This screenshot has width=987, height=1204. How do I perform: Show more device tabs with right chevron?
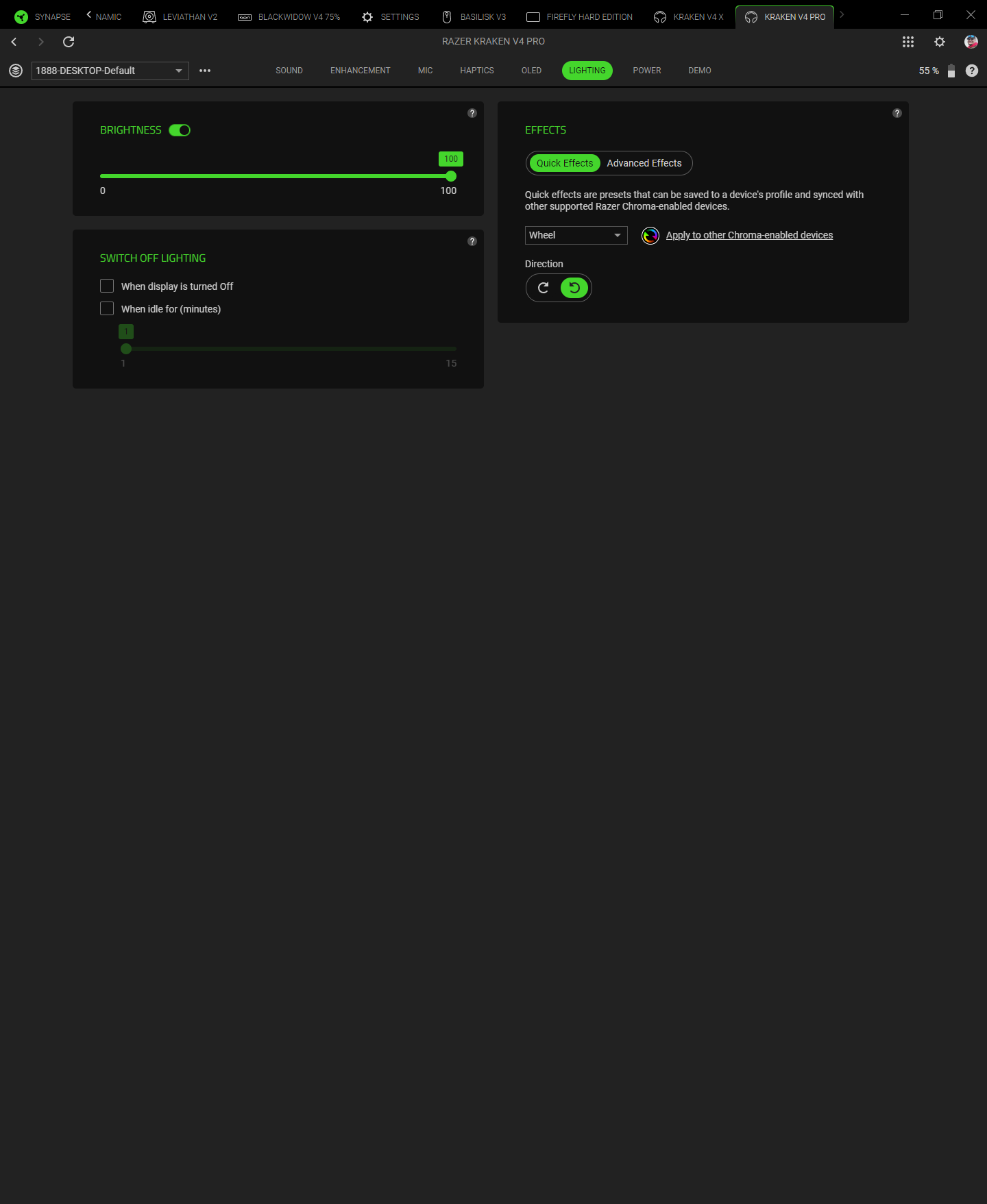[842, 14]
